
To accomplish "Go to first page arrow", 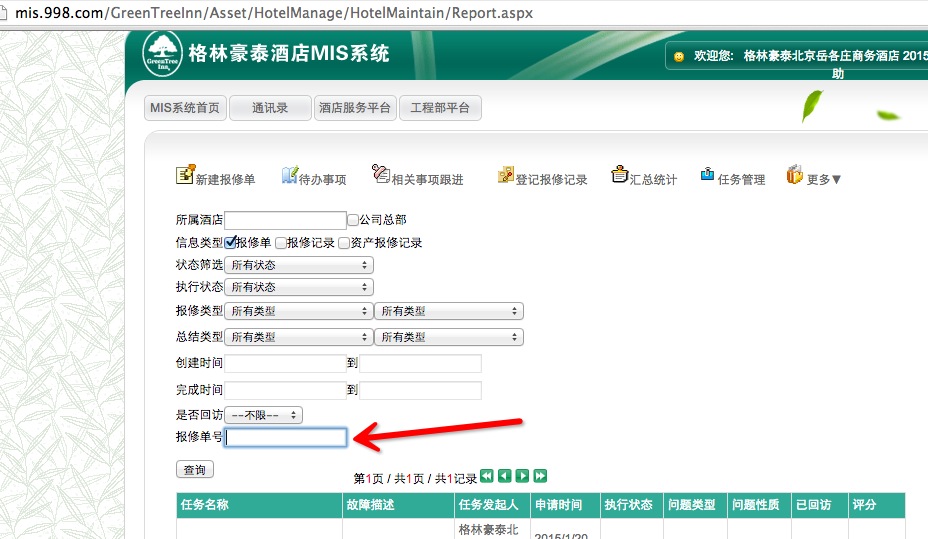I will click(486, 476).
